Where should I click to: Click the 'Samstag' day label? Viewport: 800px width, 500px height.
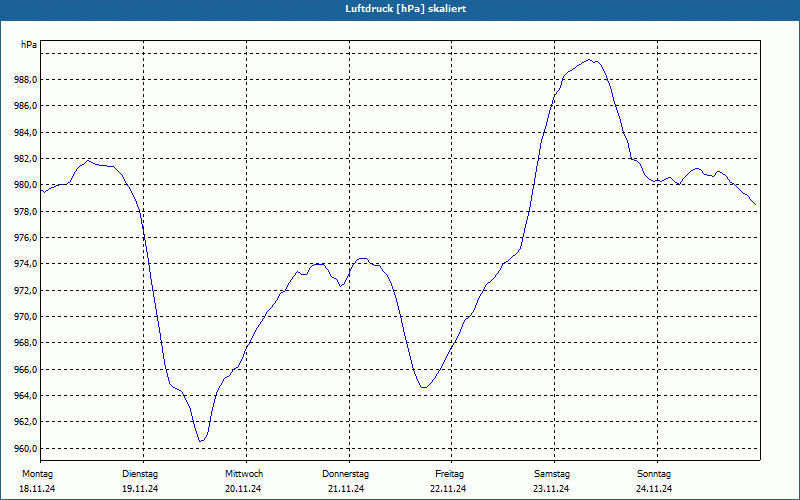point(552,474)
